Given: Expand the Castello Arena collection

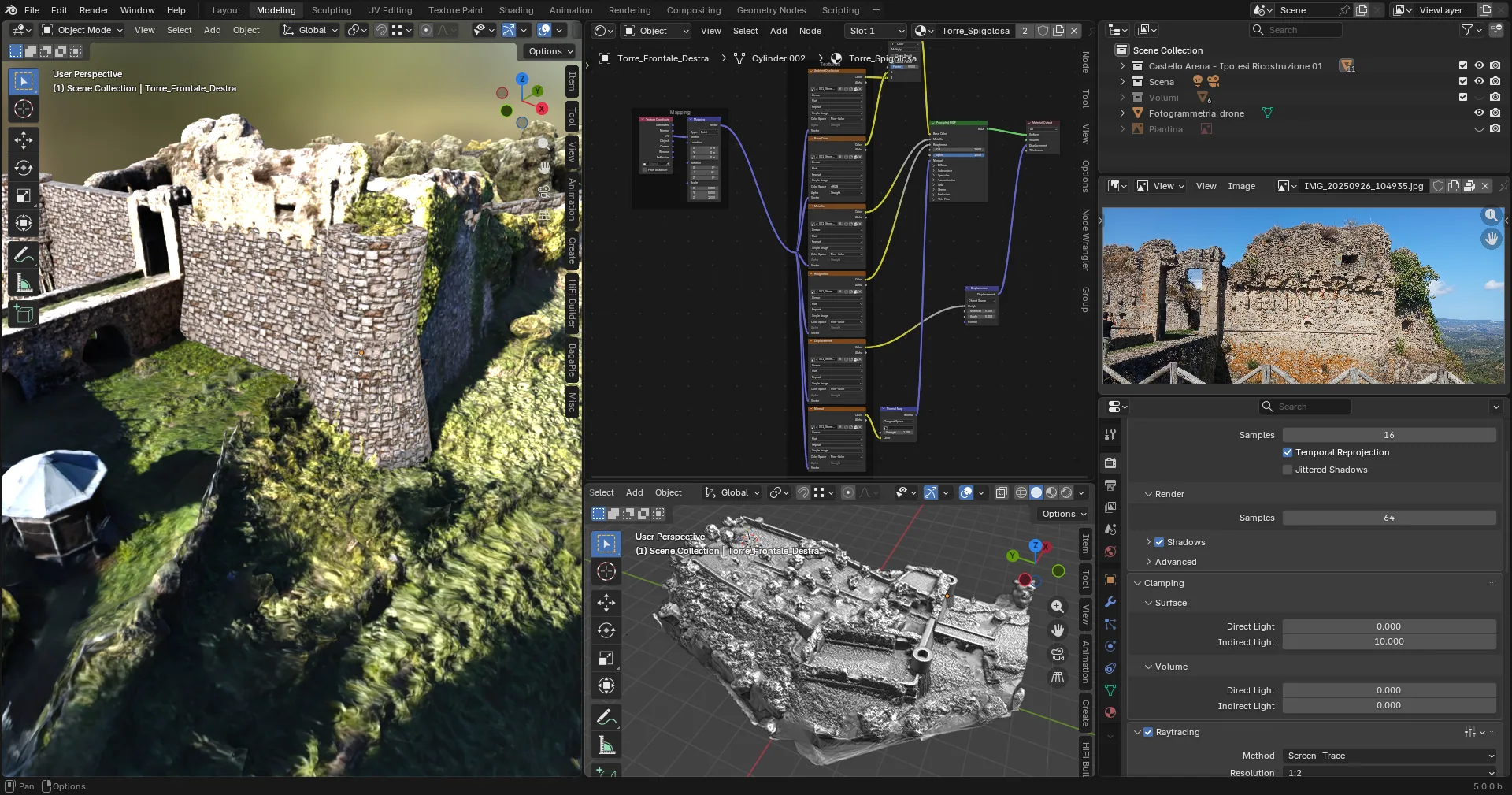Looking at the screenshot, I should point(1122,66).
